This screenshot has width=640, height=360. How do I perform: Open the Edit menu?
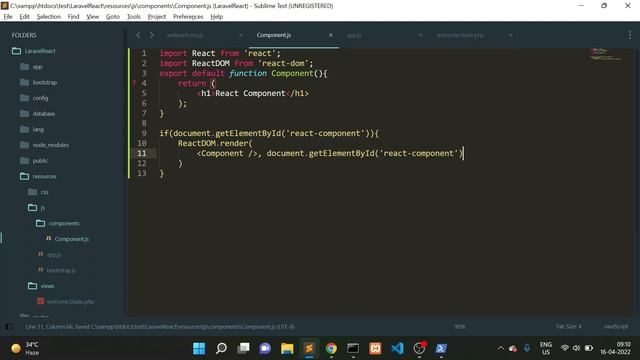(x=24, y=17)
